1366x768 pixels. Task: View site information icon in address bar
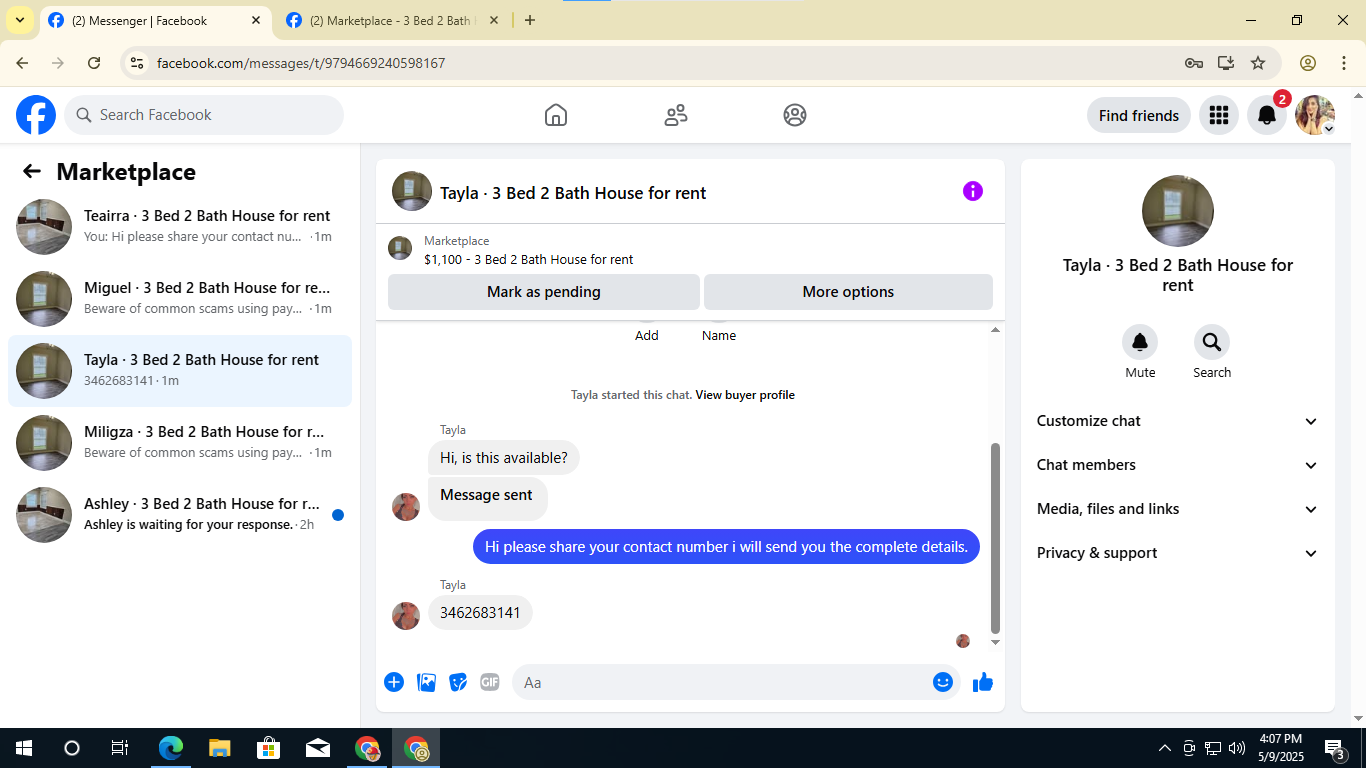click(x=137, y=63)
